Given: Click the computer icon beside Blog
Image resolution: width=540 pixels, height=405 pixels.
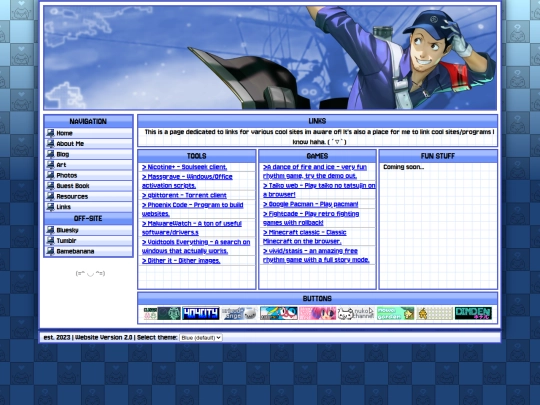Looking at the screenshot, I should tap(50, 154).
